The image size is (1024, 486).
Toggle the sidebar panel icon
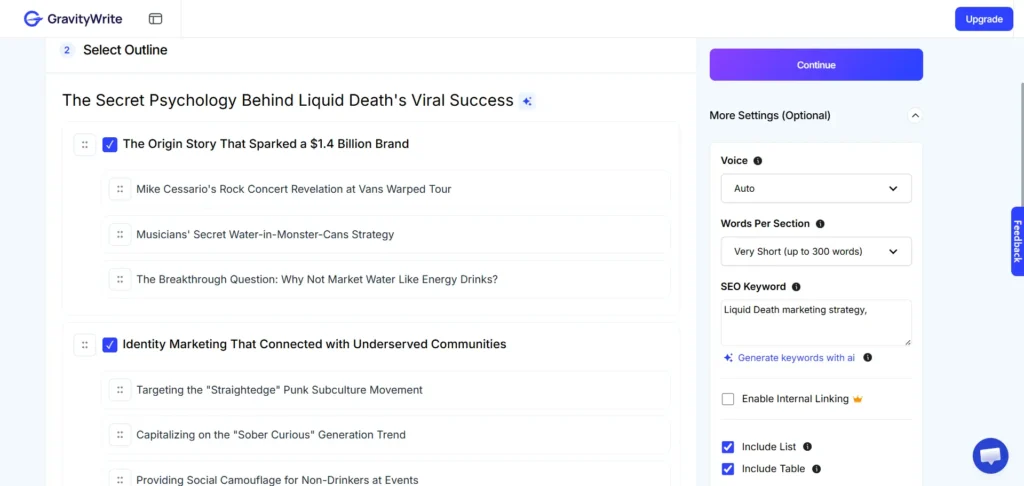[155, 19]
